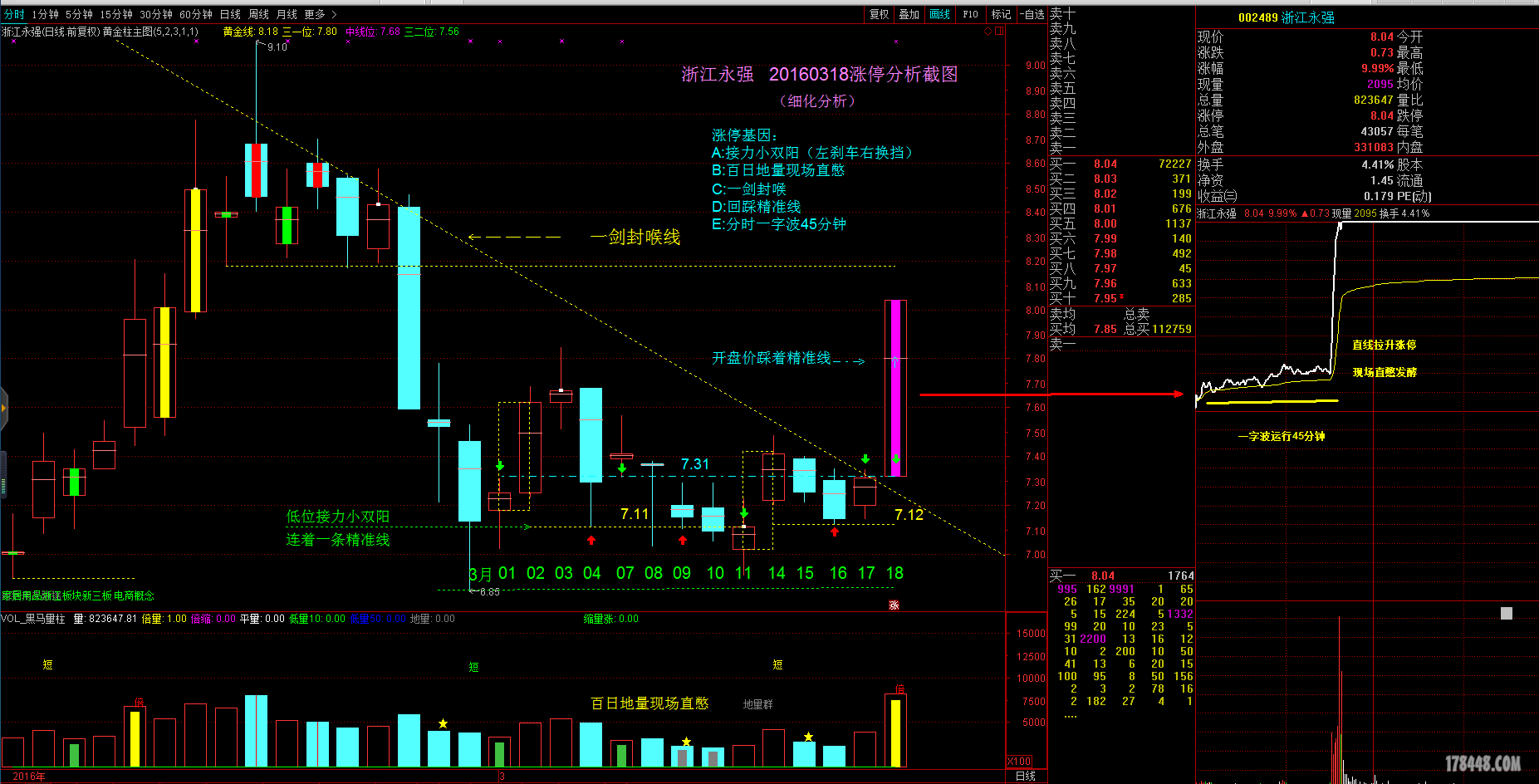Screen dimensions: 1539x784
Task: Click the 换手 4.41% quote row
Action: pyautogui.click(x=1296, y=164)
